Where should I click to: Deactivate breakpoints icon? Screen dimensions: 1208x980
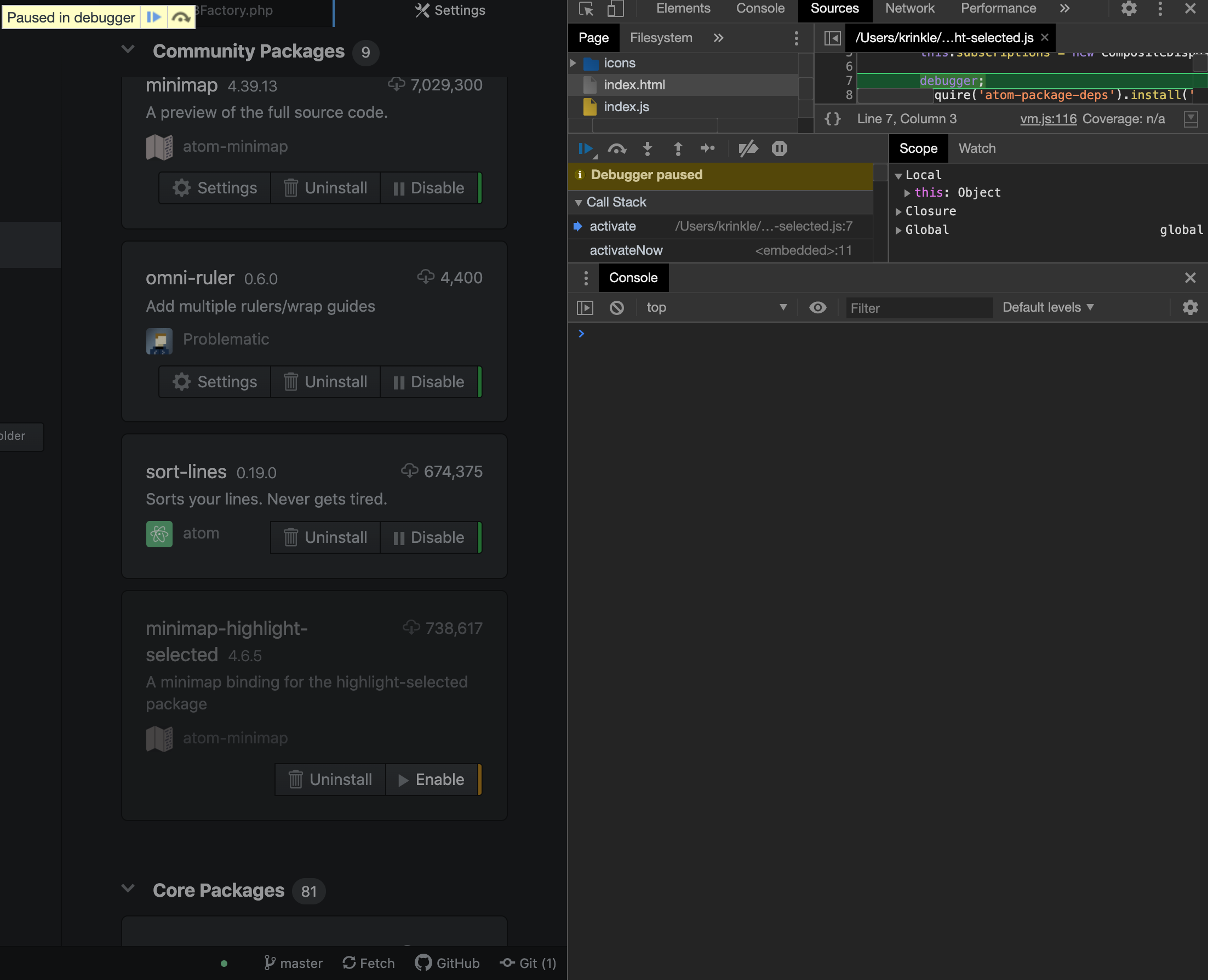coord(748,148)
